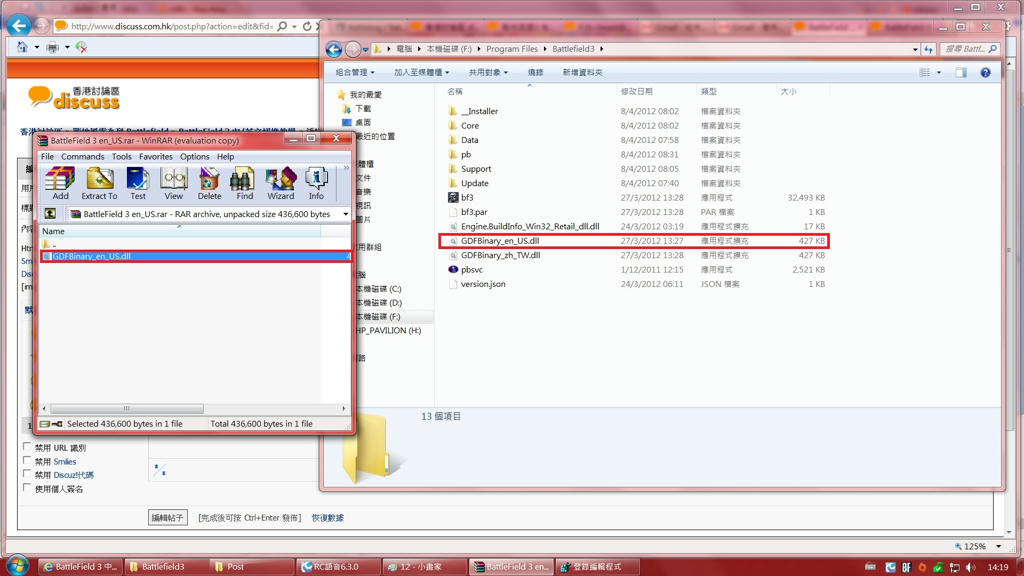
Task: Open Explorer help with the question mark icon
Action: pos(985,72)
